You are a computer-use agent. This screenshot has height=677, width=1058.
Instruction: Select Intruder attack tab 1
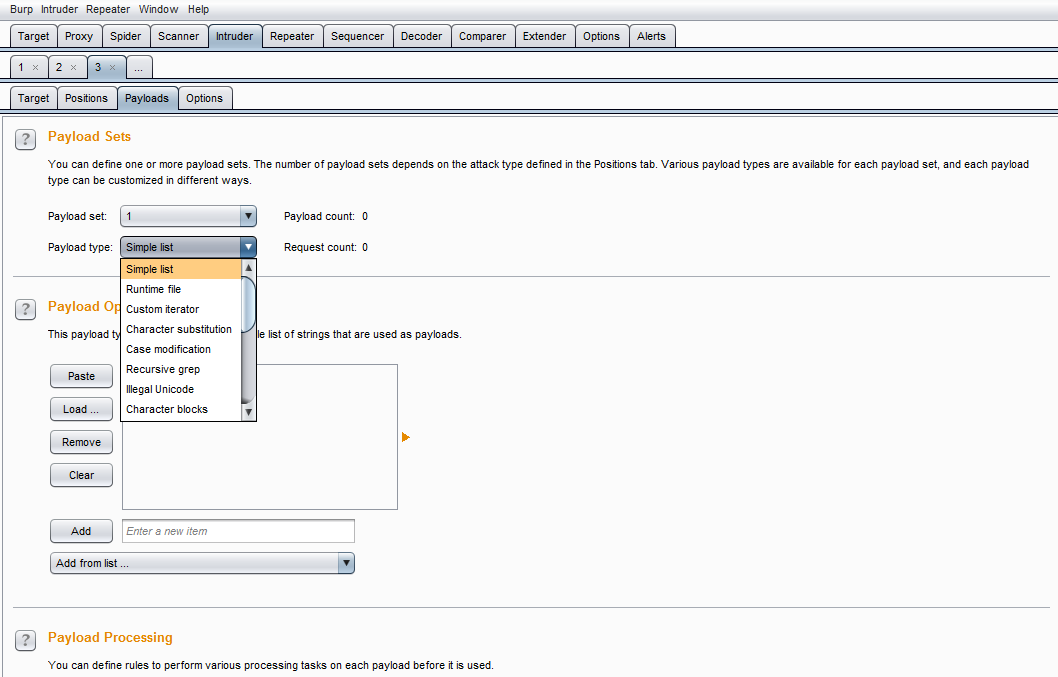(22, 67)
